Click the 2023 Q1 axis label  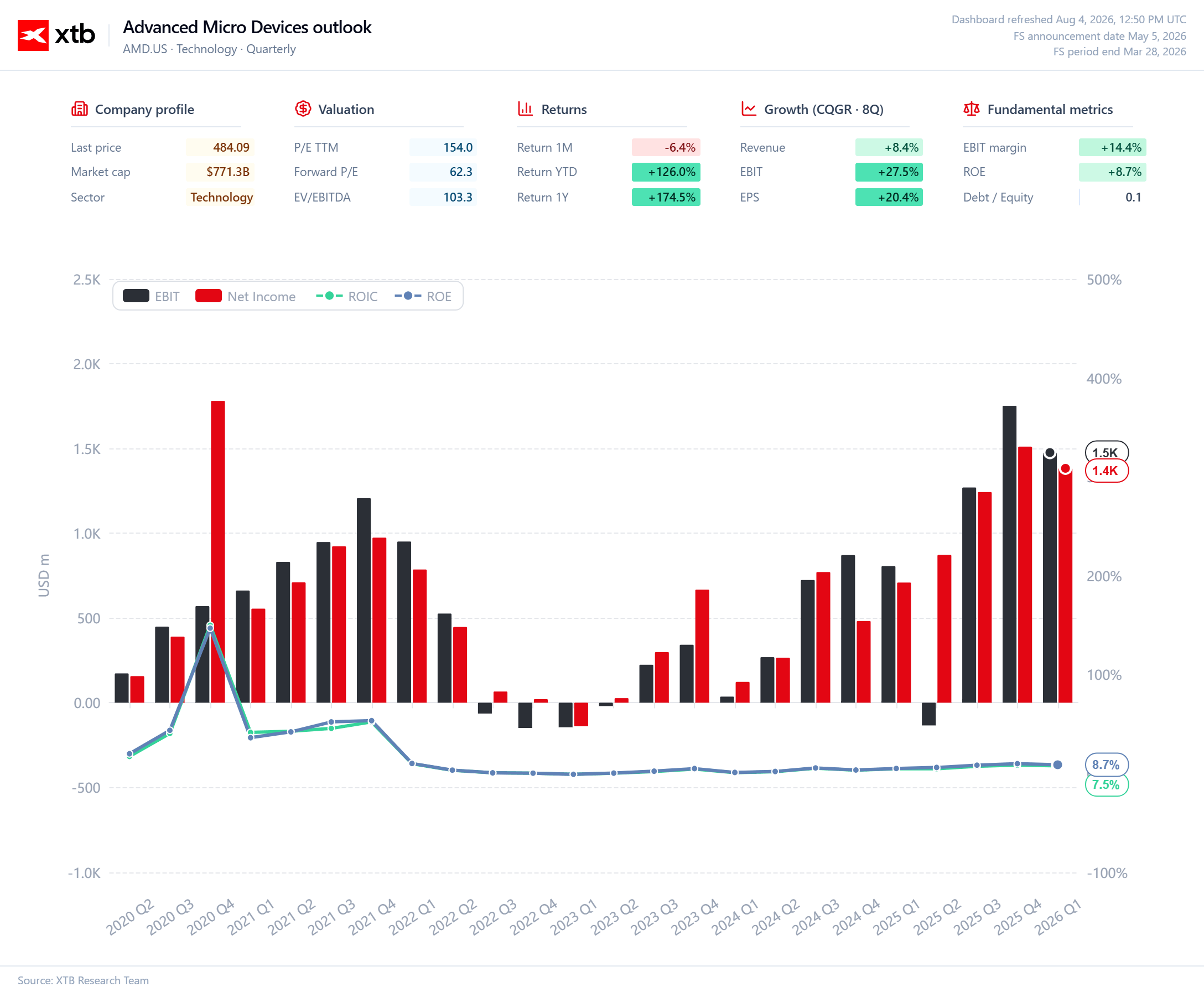click(573, 917)
